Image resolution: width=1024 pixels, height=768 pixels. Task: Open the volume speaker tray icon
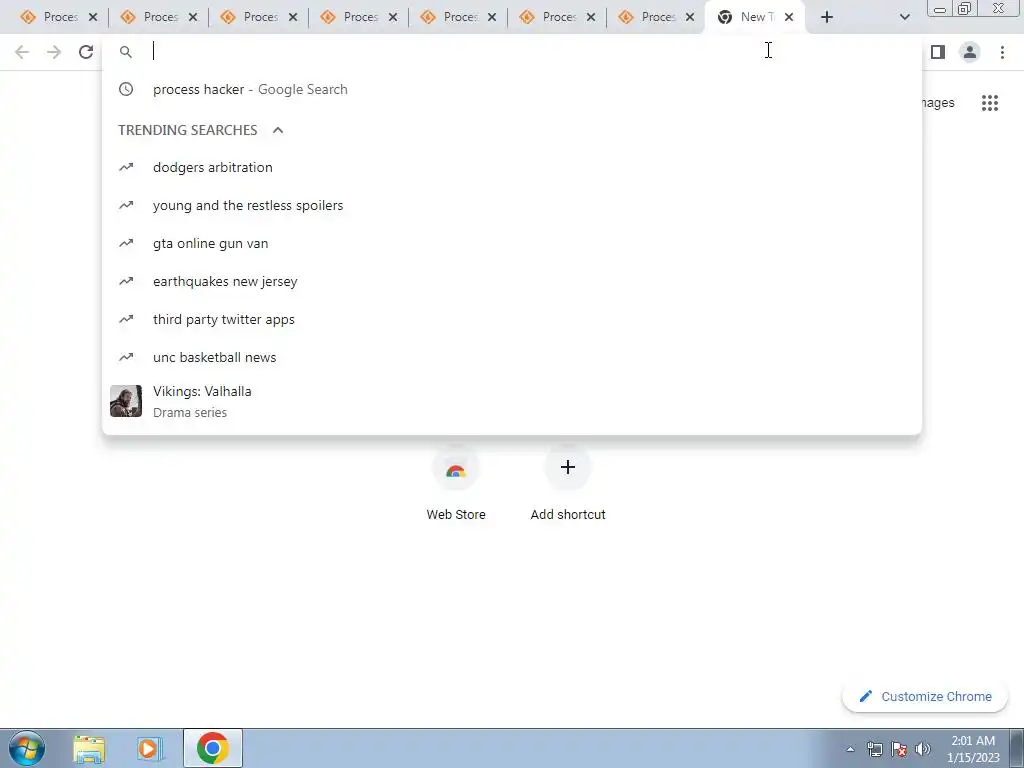click(923, 749)
